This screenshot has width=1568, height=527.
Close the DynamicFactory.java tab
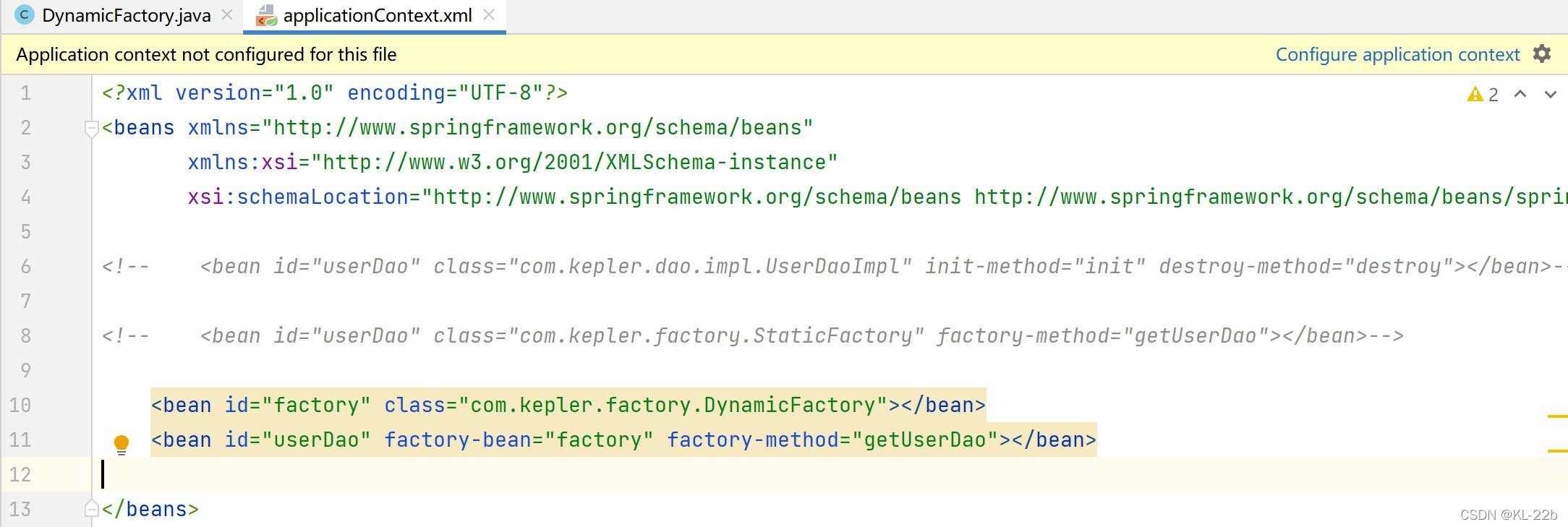[227, 15]
